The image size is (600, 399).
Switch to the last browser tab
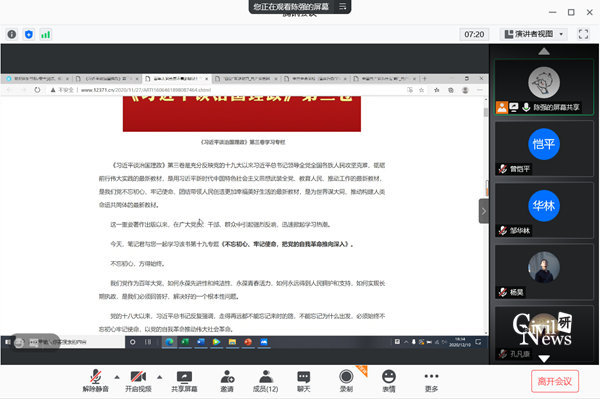pyautogui.click(x=385, y=78)
